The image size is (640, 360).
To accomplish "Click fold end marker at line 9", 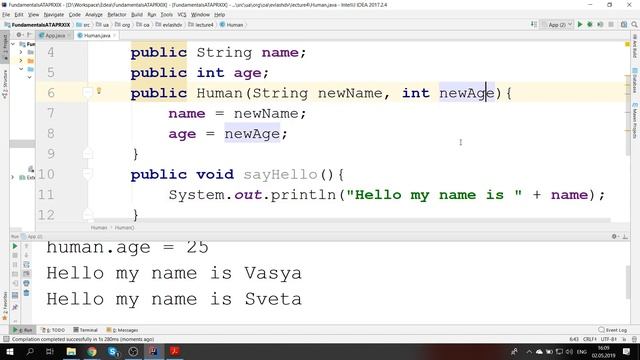I will pyautogui.click(x=87, y=154).
